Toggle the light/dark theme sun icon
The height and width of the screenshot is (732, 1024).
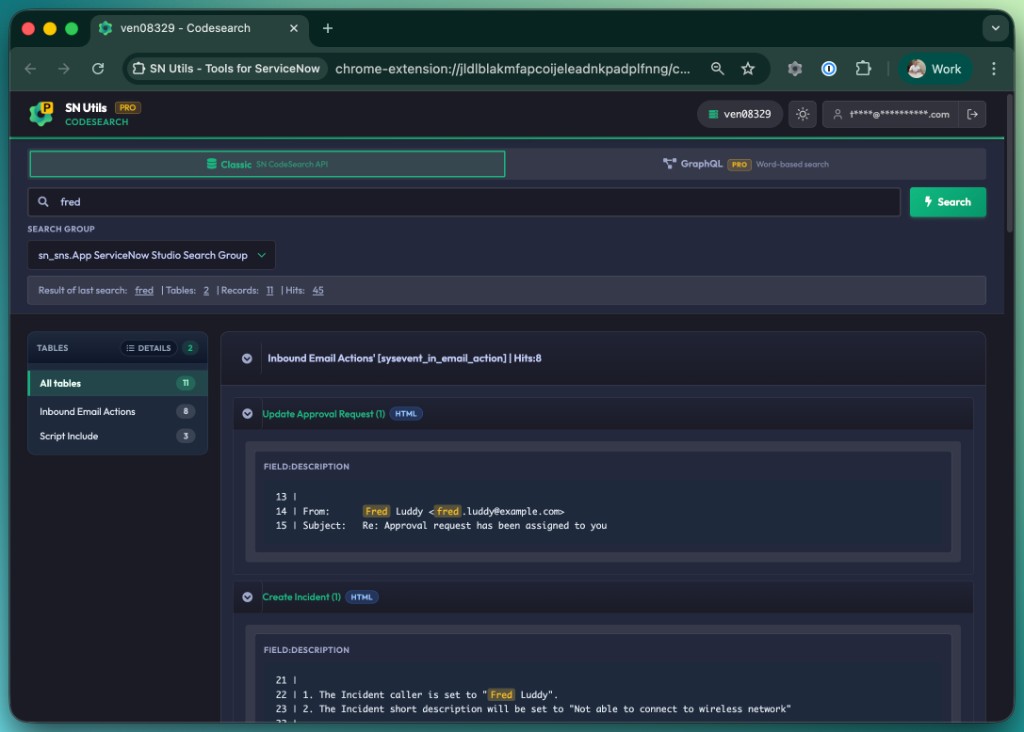(802, 114)
